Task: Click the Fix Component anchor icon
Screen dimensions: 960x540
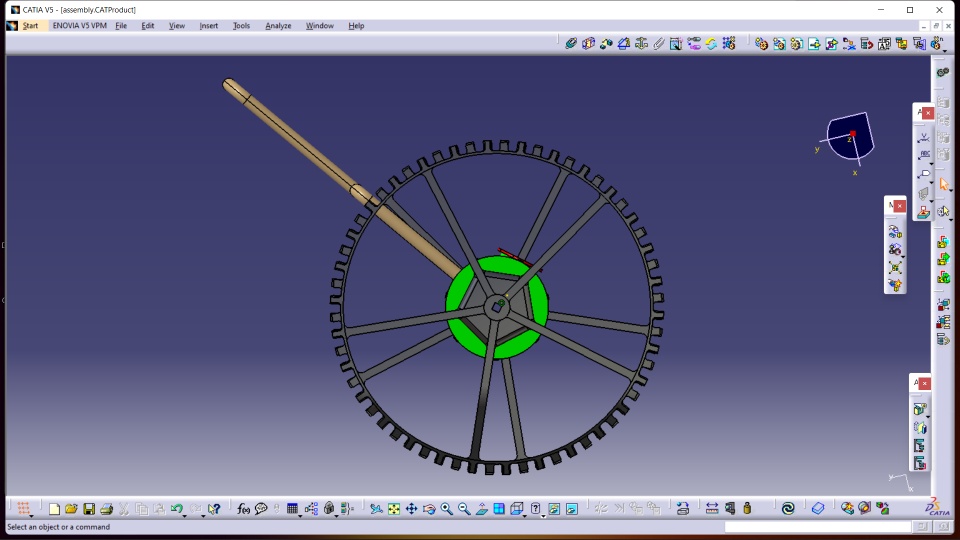Action: point(641,43)
